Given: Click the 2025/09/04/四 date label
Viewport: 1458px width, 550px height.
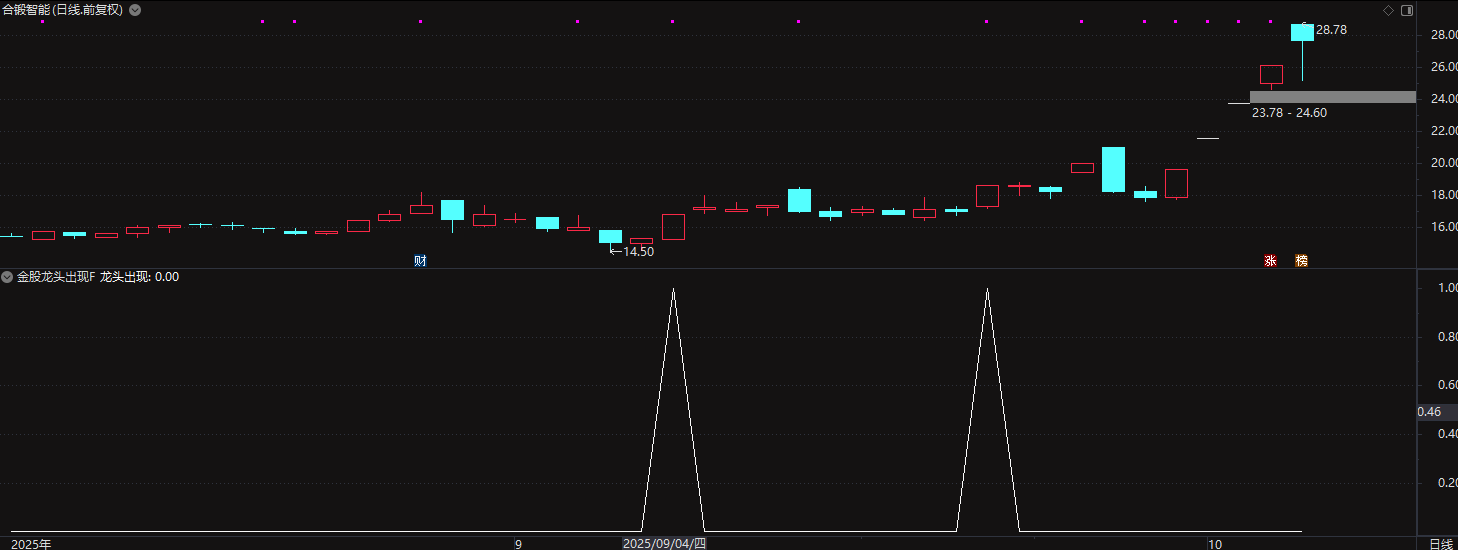Looking at the screenshot, I should (664, 544).
